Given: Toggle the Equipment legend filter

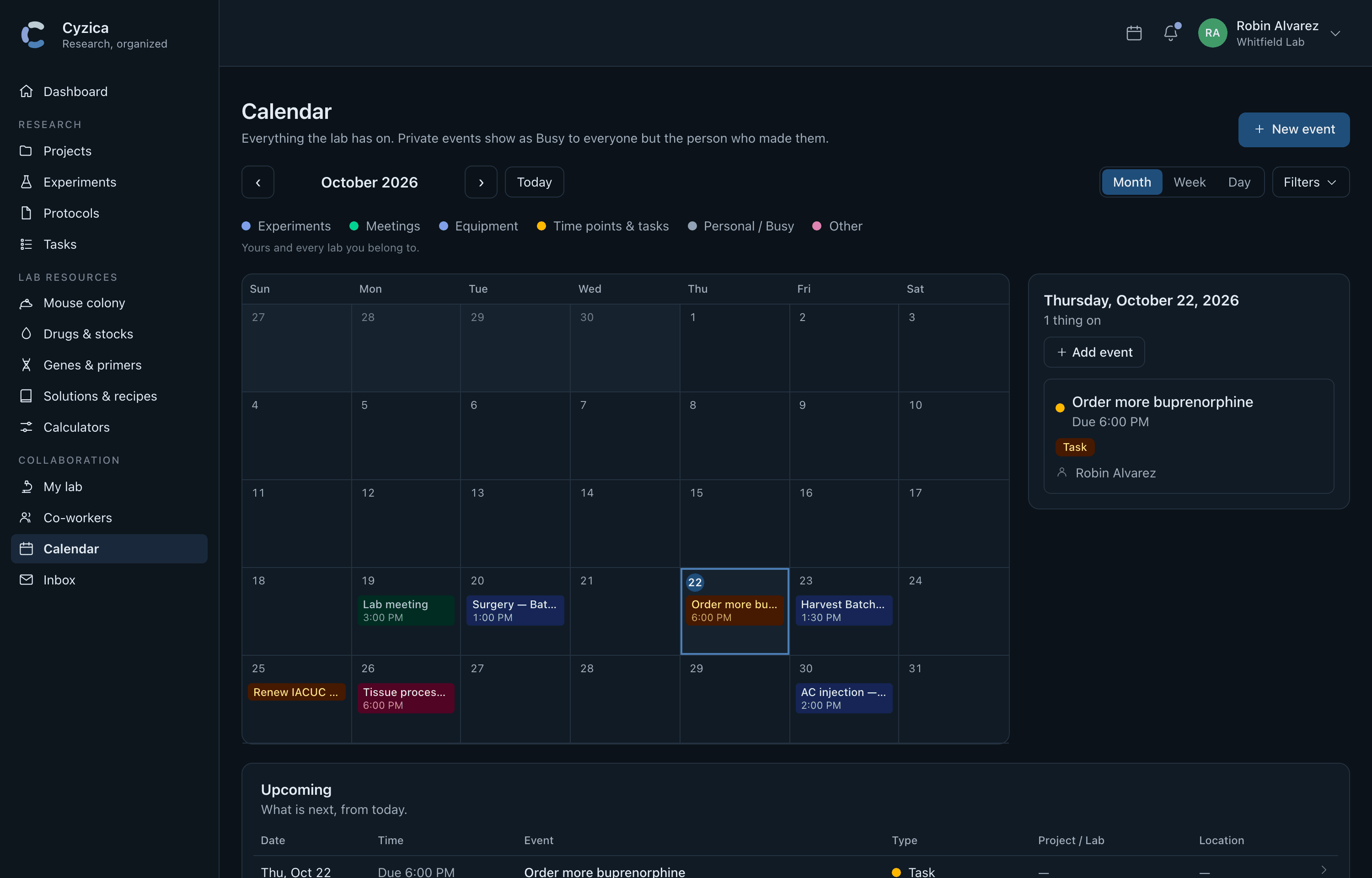Looking at the screenshot, I should point(478,226).
